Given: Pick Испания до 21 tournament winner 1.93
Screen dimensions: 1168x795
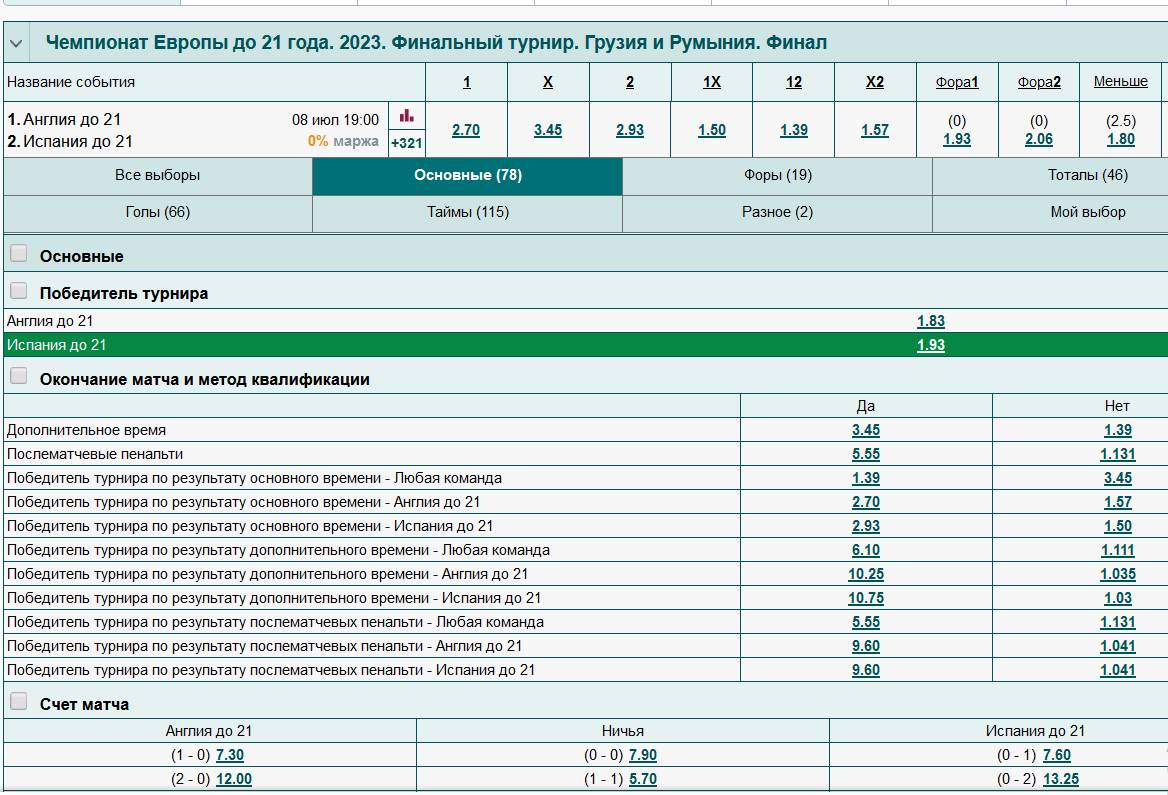Looking at the screenshot, I should 930,345.
